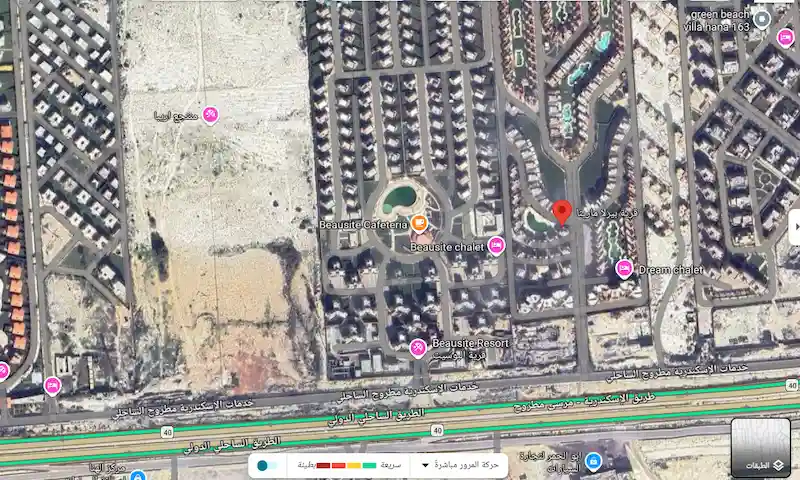
Task: Click the red pin at قرية بيرلا ماريتا
Action: [x=562, y=213]
